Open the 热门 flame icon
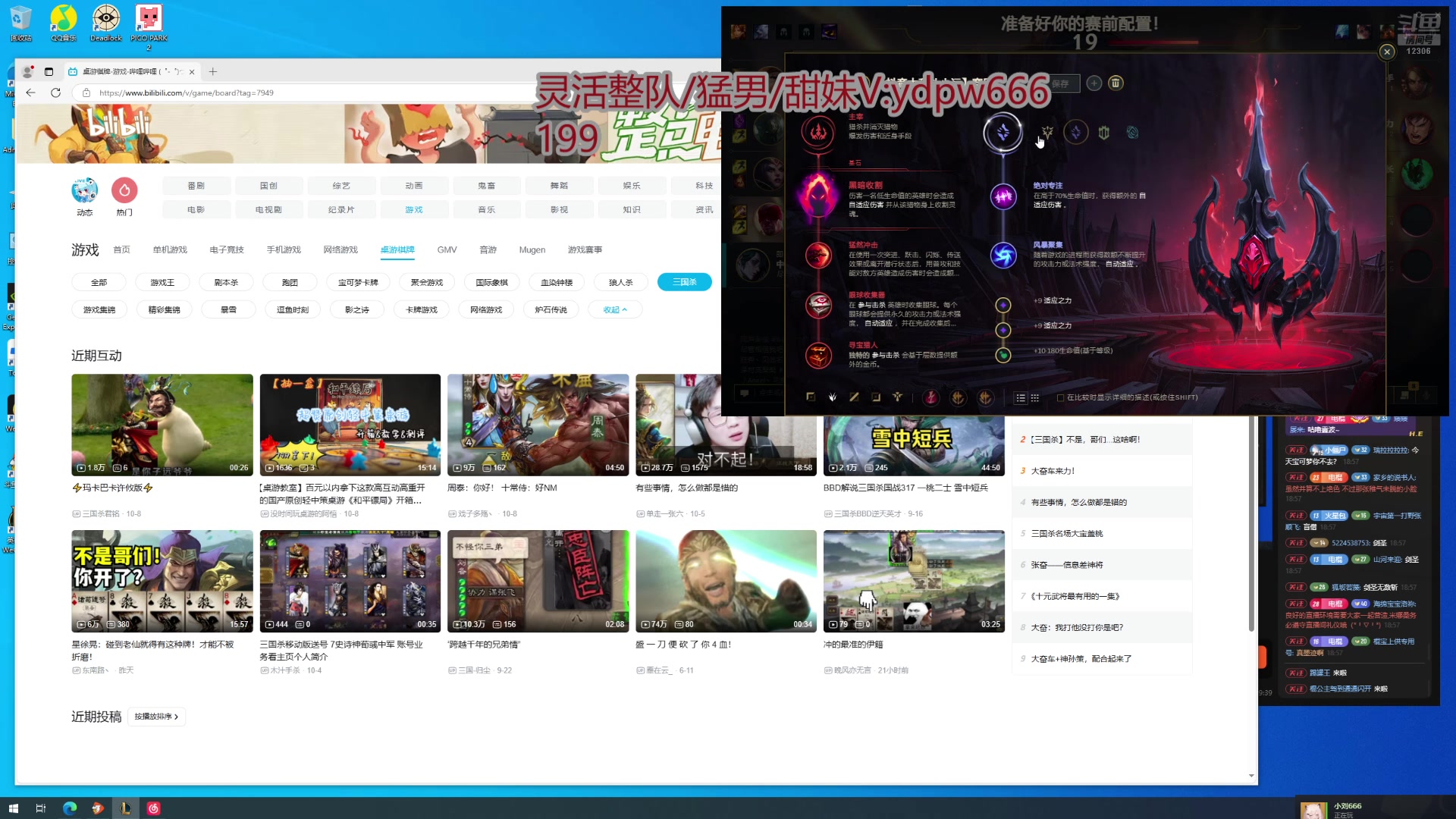 pyautogui.click(x=124, y=190)
